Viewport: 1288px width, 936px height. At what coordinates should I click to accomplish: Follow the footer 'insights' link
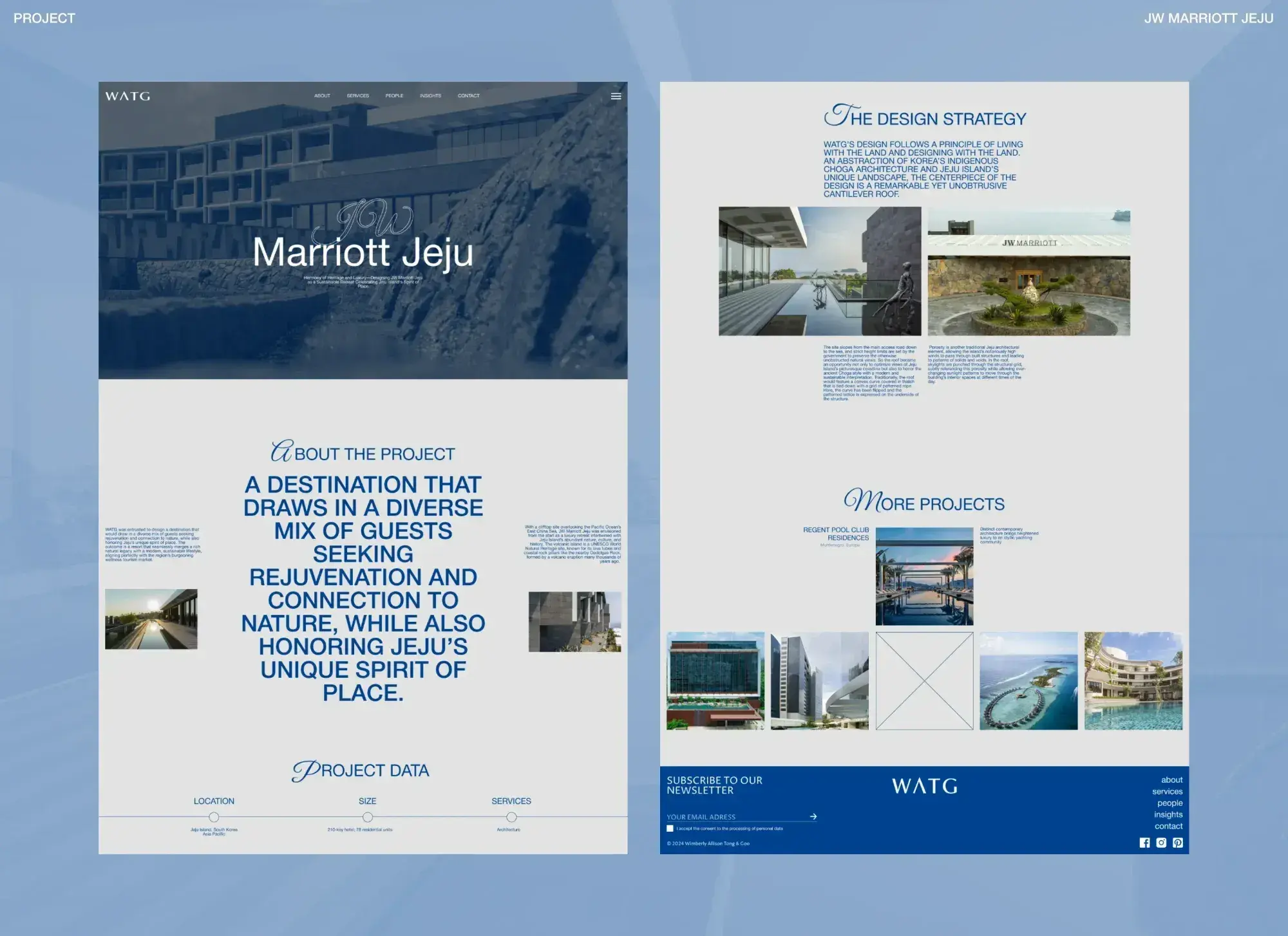click(x=1168, y=814)
